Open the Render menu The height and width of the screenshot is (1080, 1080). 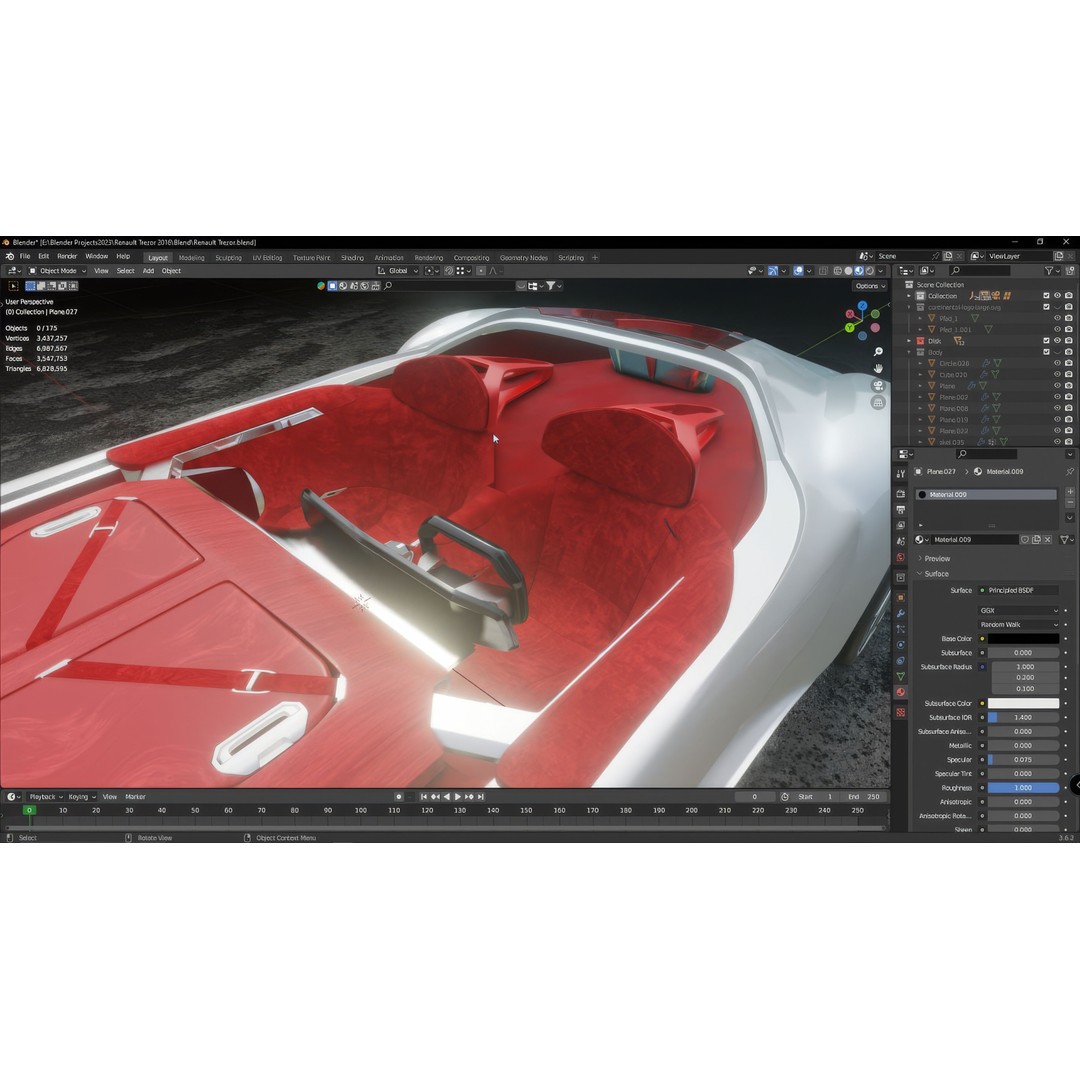click(67, 256)
